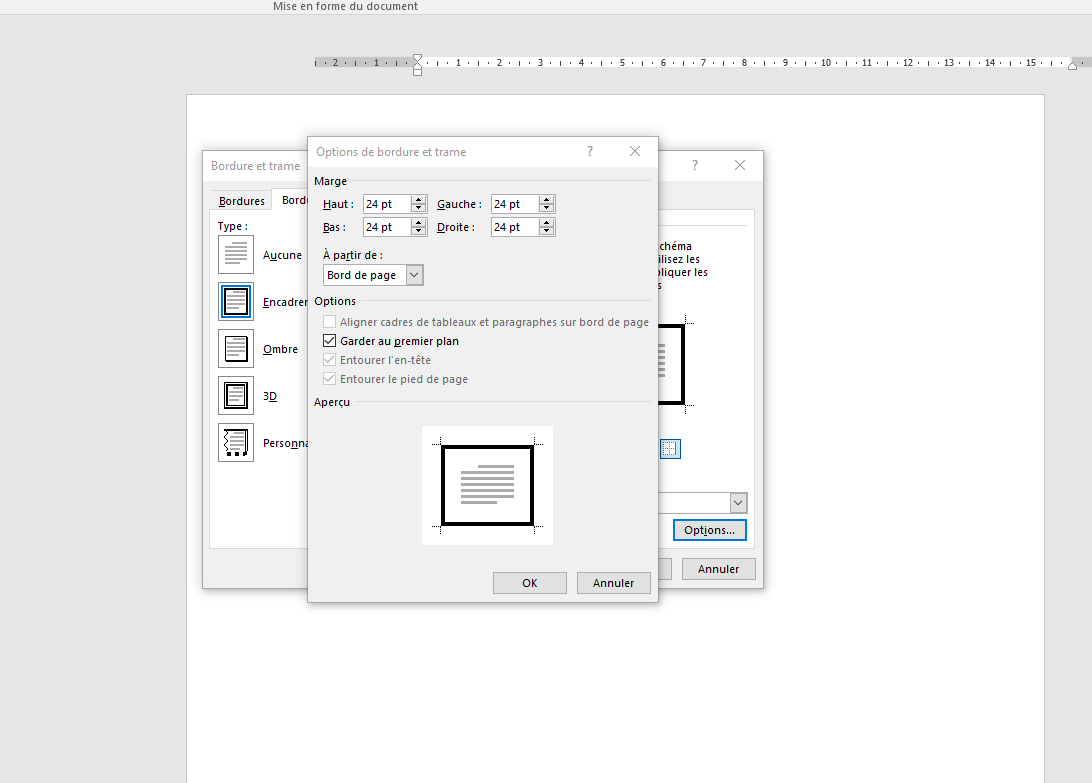Check Aligner cadres de tableaux et paragraphes
The image size is (1092, 783).
(x=329, y=322)
